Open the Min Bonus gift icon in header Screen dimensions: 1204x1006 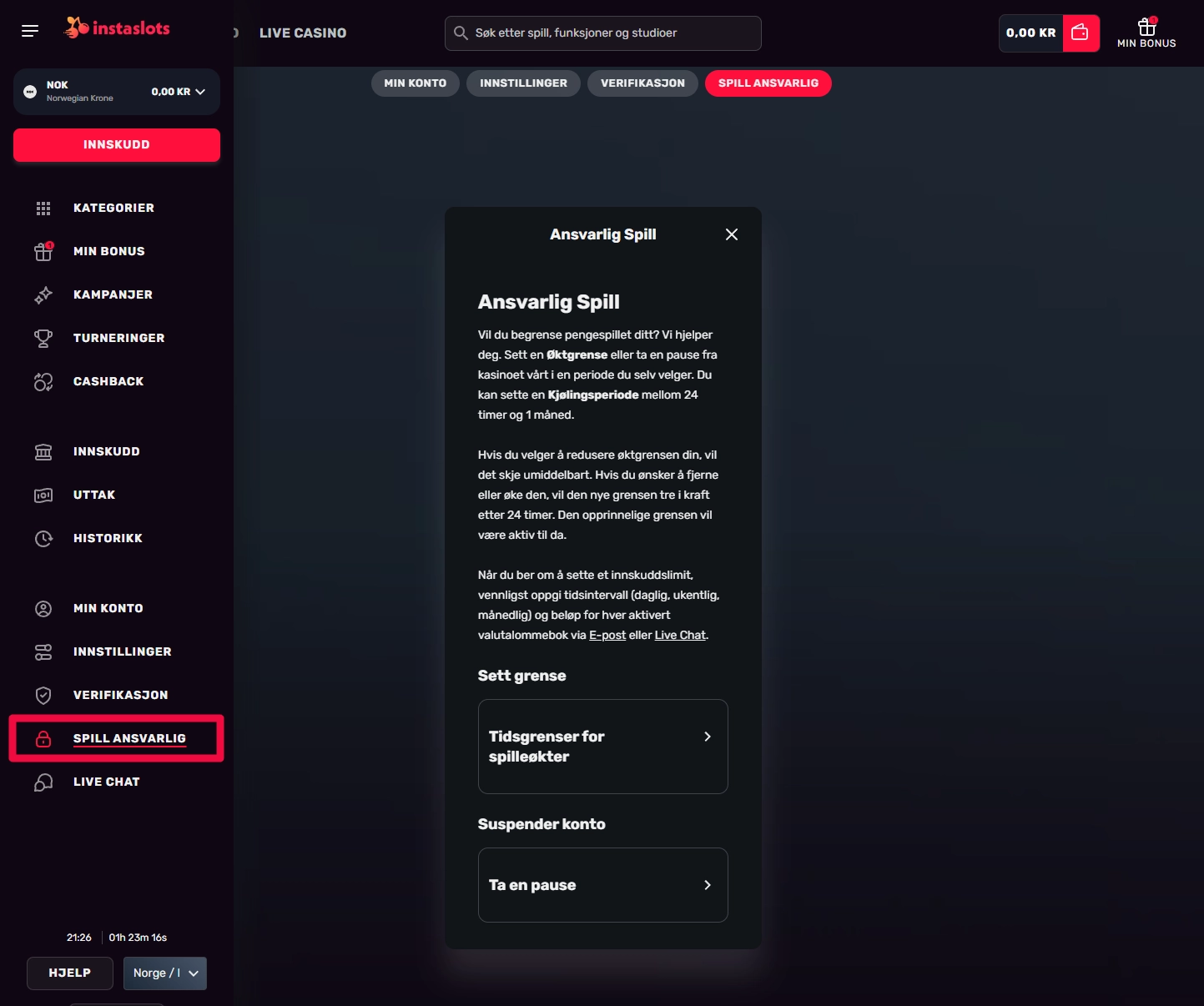point(1146,28)
